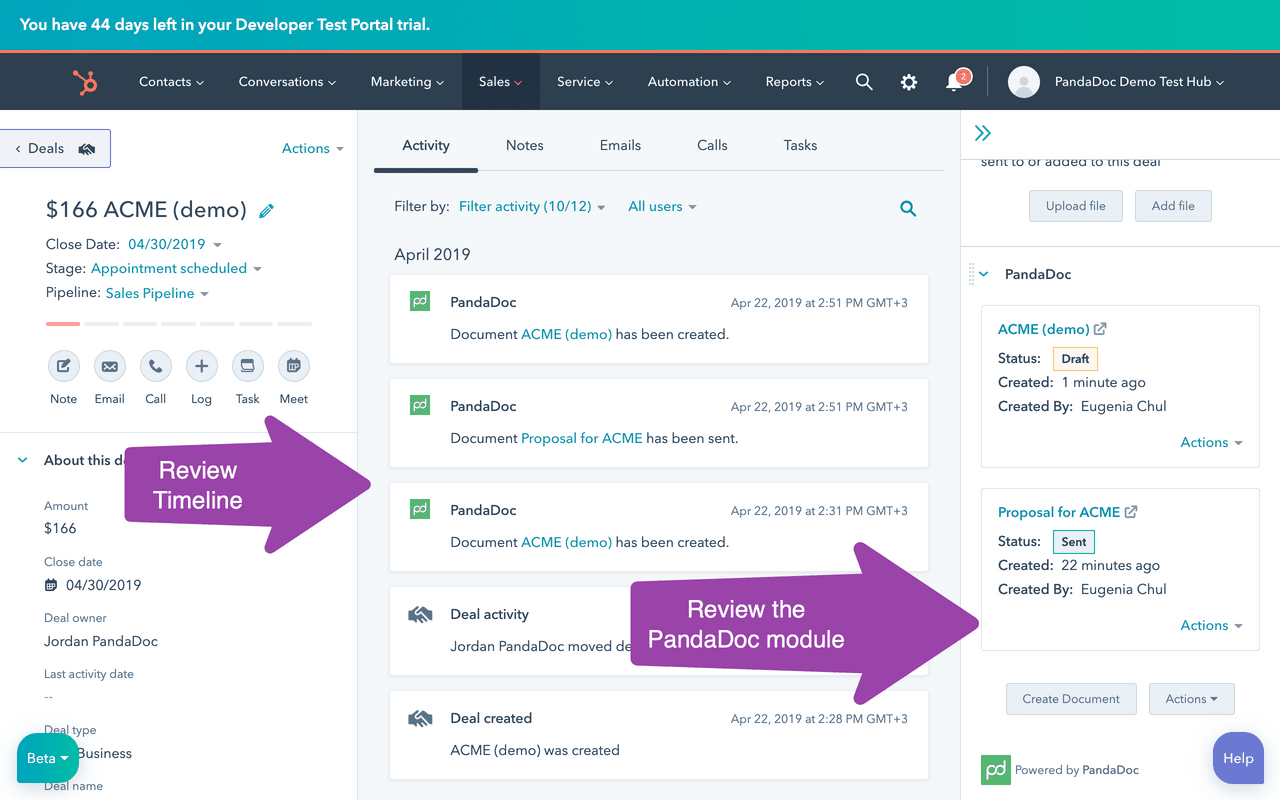Click the Close date field 04/30/2019
Image resolution: width=1280 pixels, height=800 pixels.
104,585
